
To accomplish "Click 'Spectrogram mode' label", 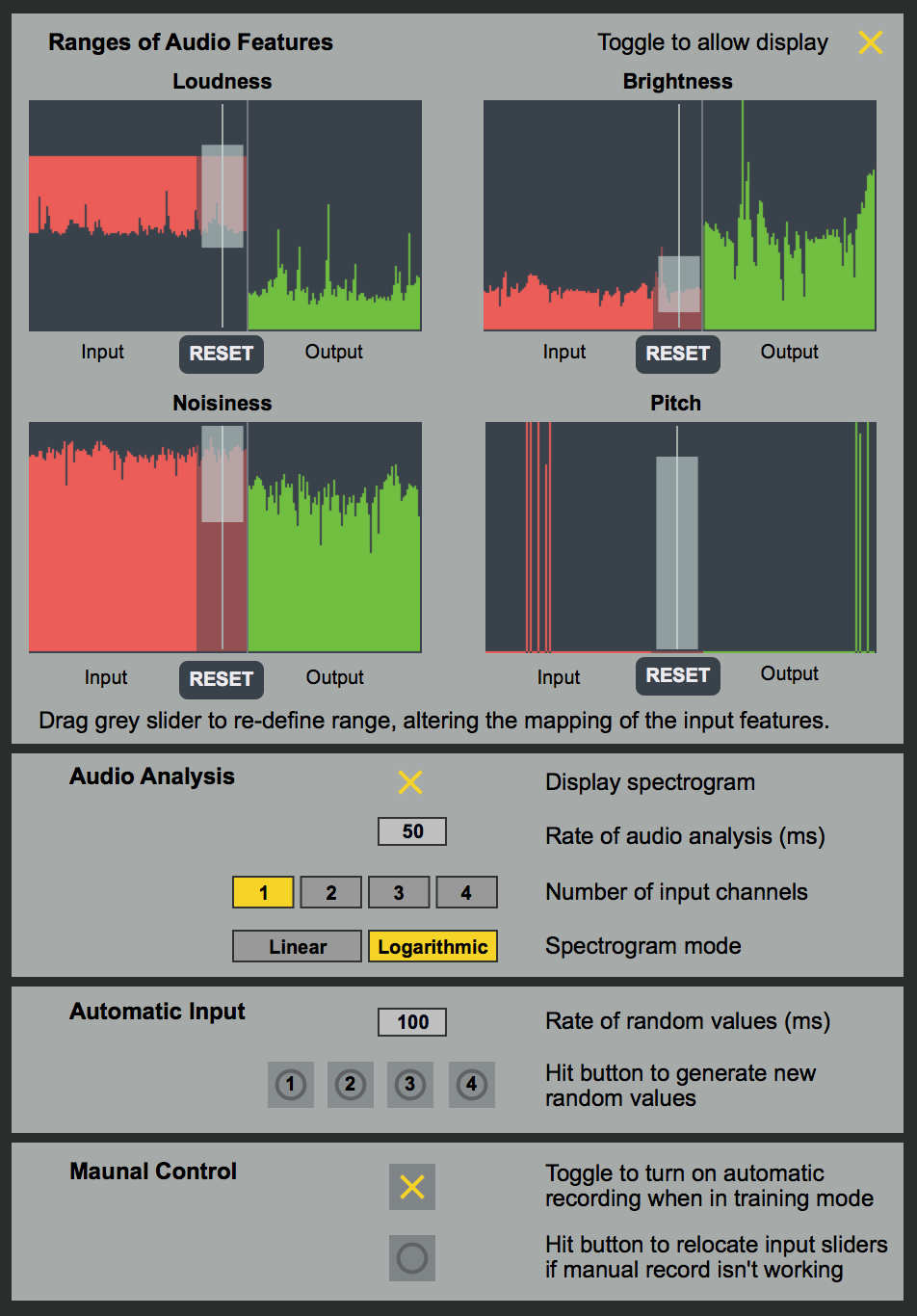I will (643, 946).
